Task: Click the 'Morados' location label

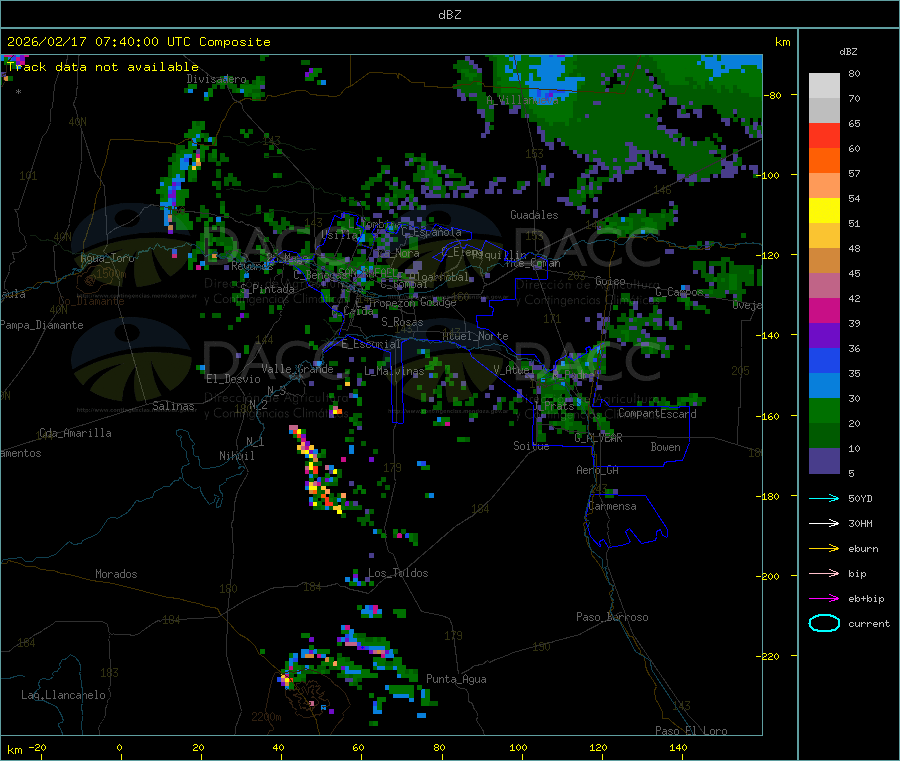Action: pos(116,574)
